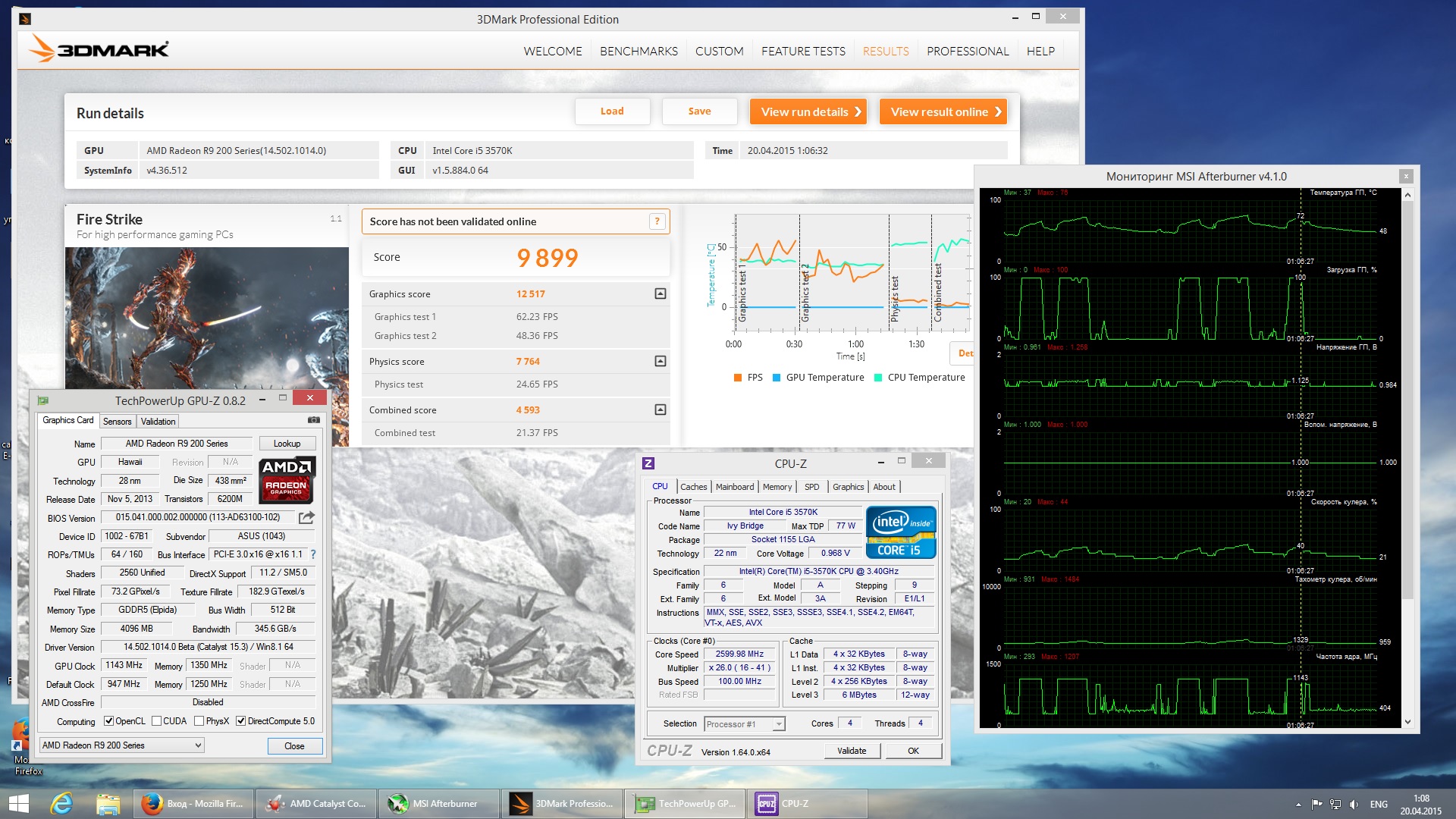Click the Intel Core i5 logo in CPU-Z
1456x819 pixels.
(x=901, y=532)
